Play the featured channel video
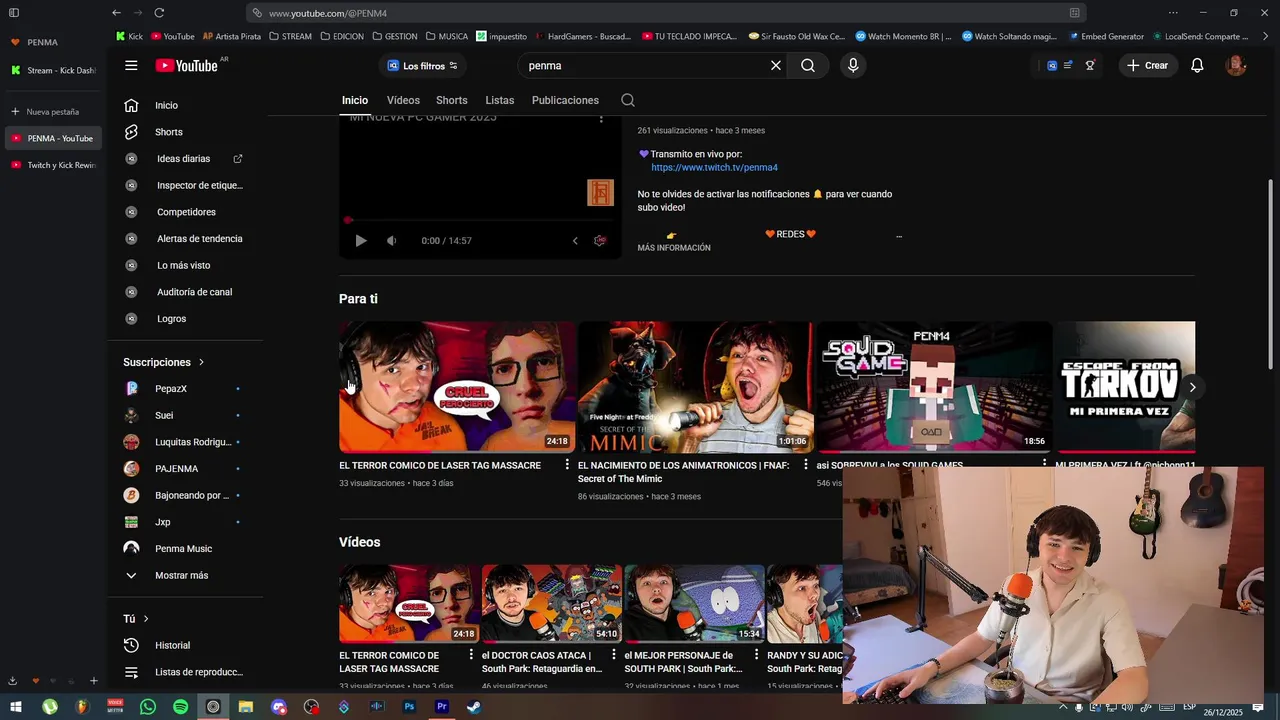The image size is (1280, 720). pyautogui.click(x=361, y=241)
